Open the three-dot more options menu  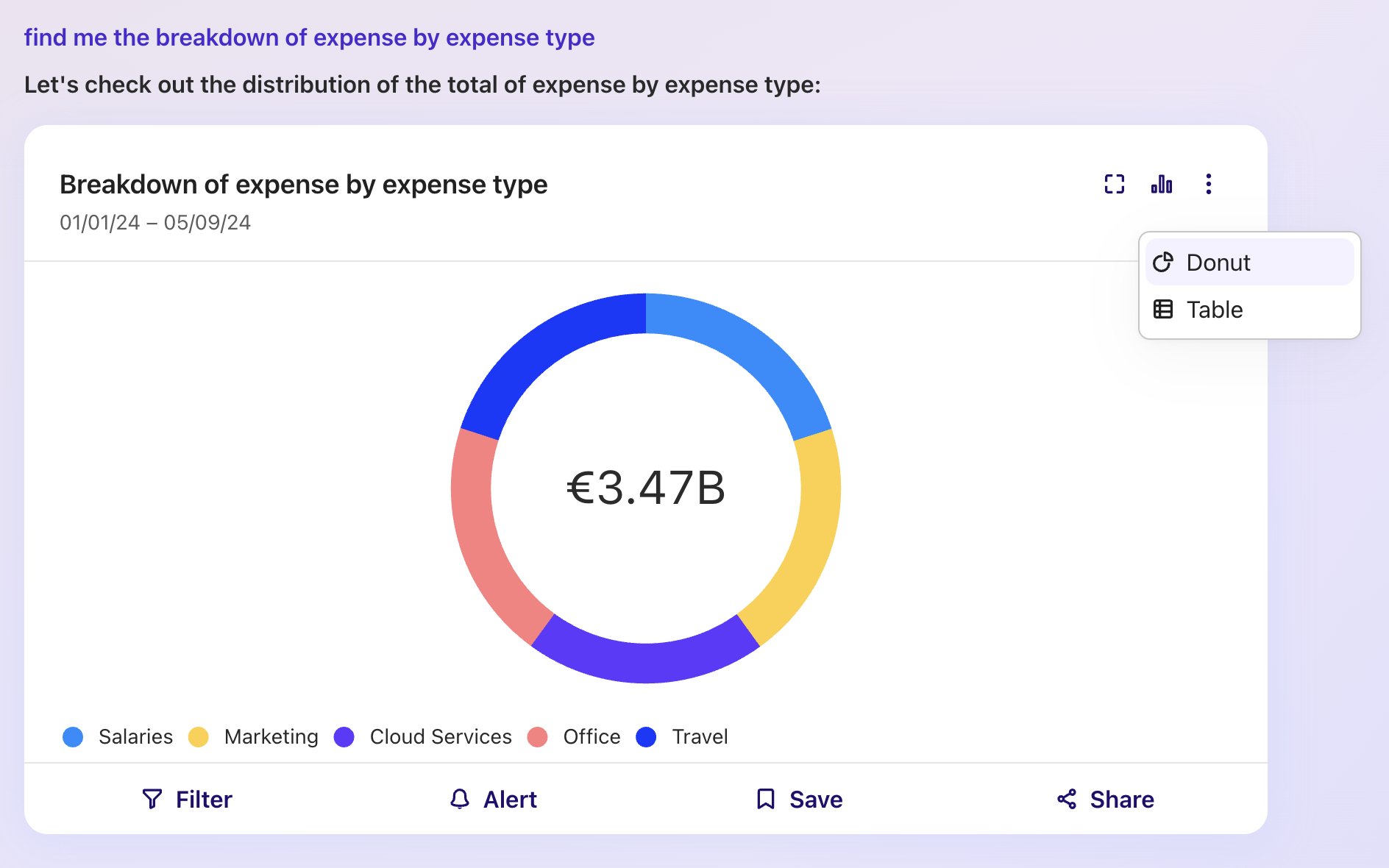[x=1208, y=184]
